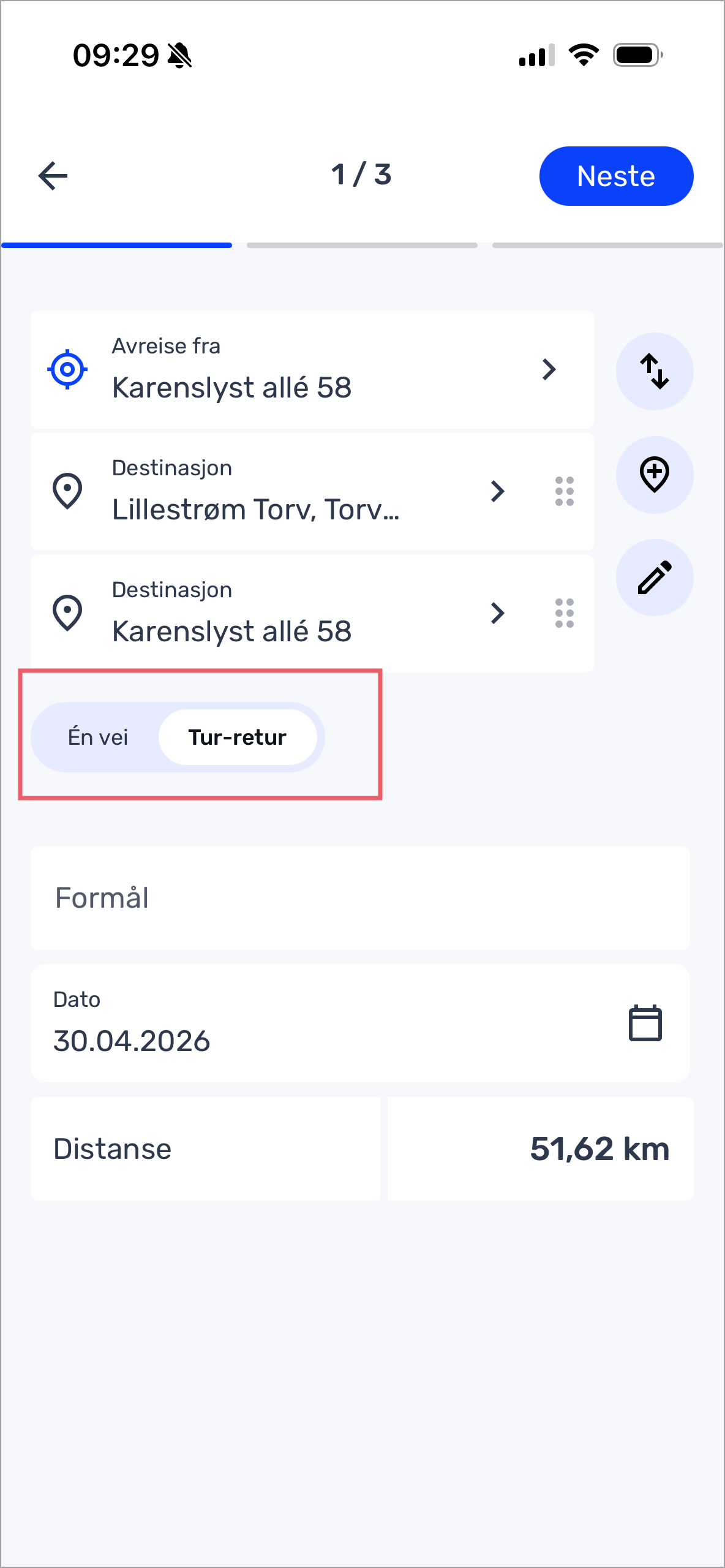Open last Karenslyst allé 58 destination chevron
The width and height of the screenshot is (725, 1568).
[498, 613]
